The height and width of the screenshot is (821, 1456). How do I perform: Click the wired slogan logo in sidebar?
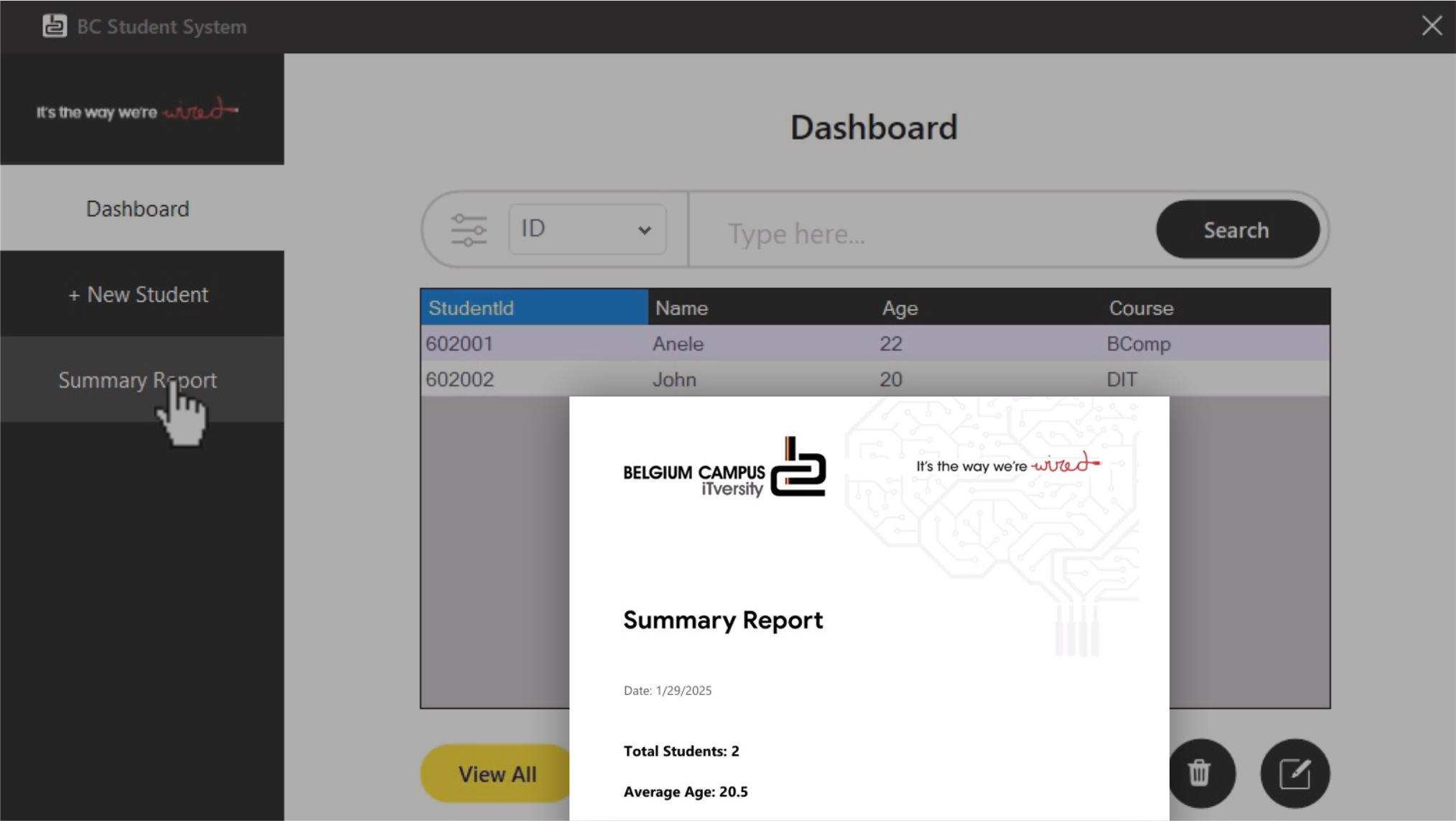pyautogui.click(x=137, y=111)
